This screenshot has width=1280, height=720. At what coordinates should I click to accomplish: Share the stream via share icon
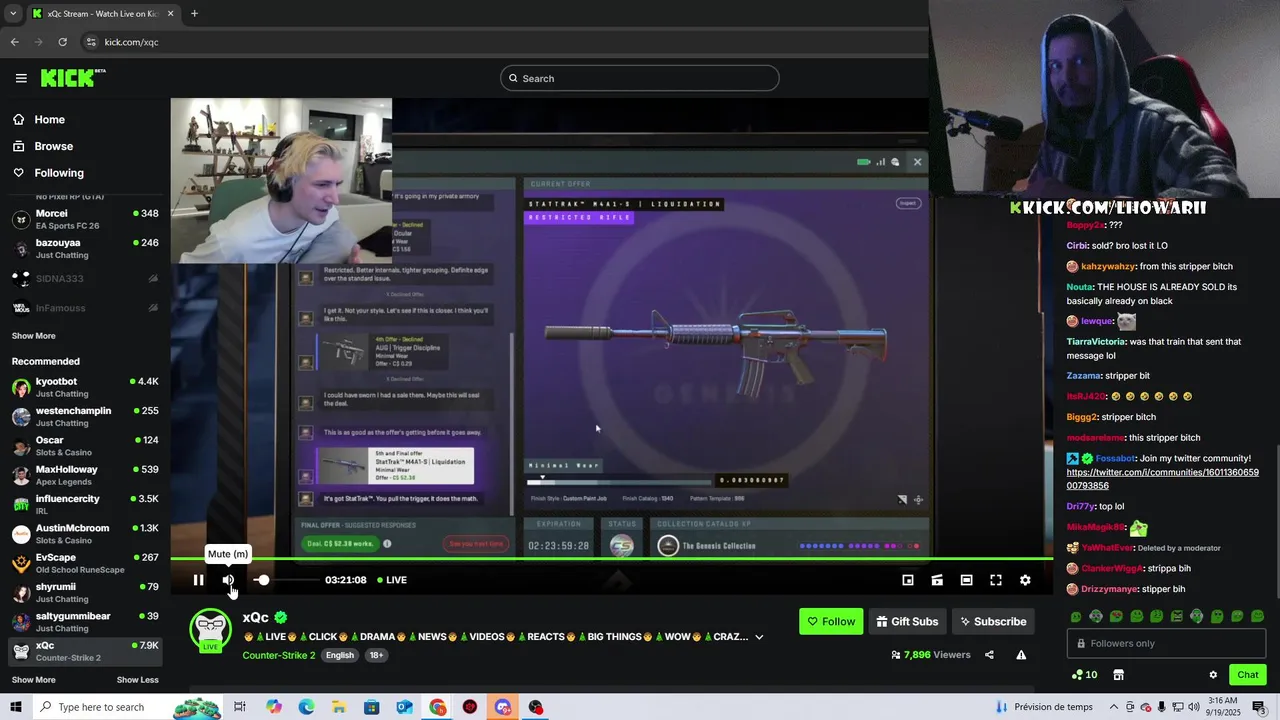point(989,655)
